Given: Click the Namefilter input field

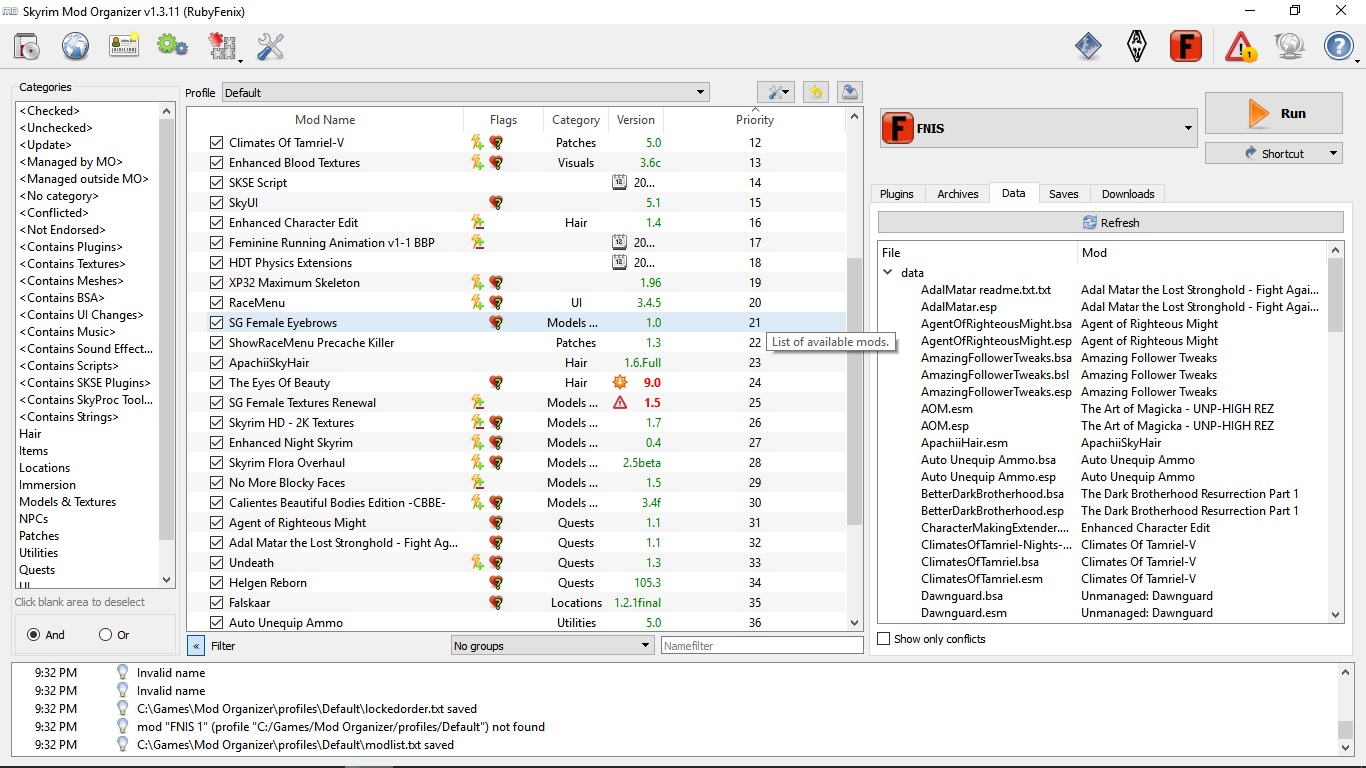Looking at the screenshot, I should coord(762,646).
